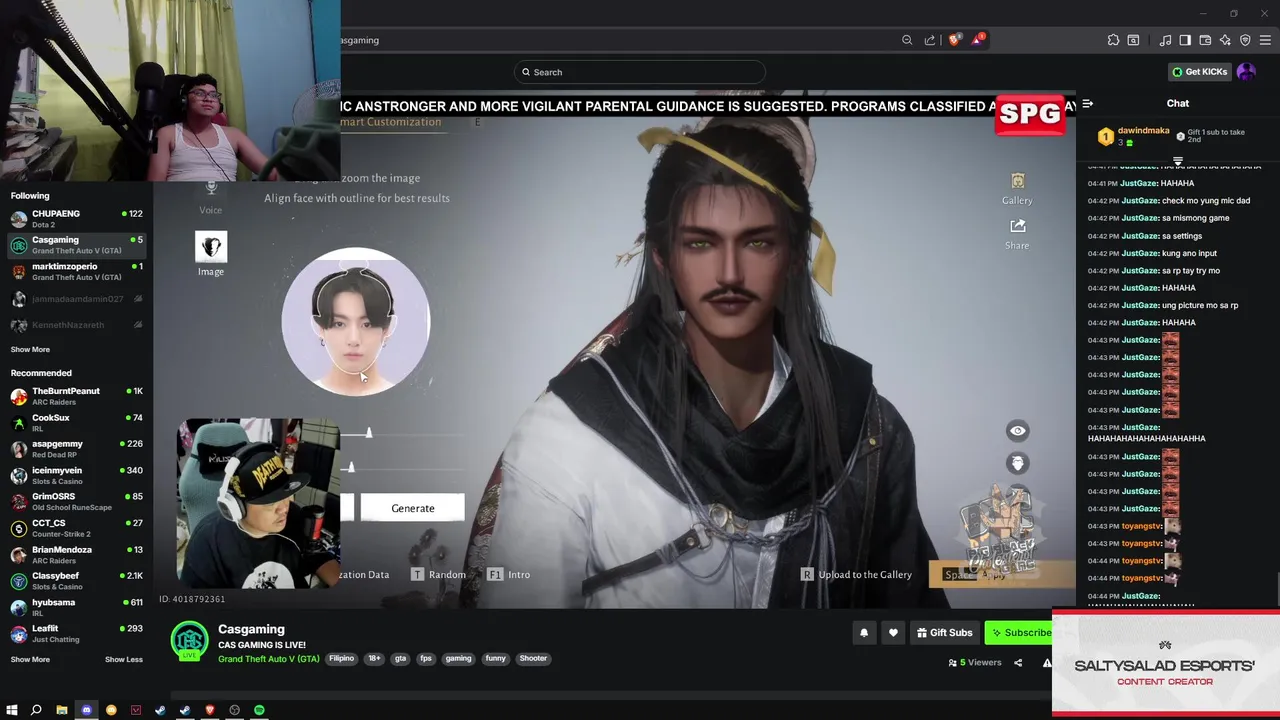Screen dimensions: 1280x720
Task: Select the Chat header tab
Action: [x=1178, y=103]
